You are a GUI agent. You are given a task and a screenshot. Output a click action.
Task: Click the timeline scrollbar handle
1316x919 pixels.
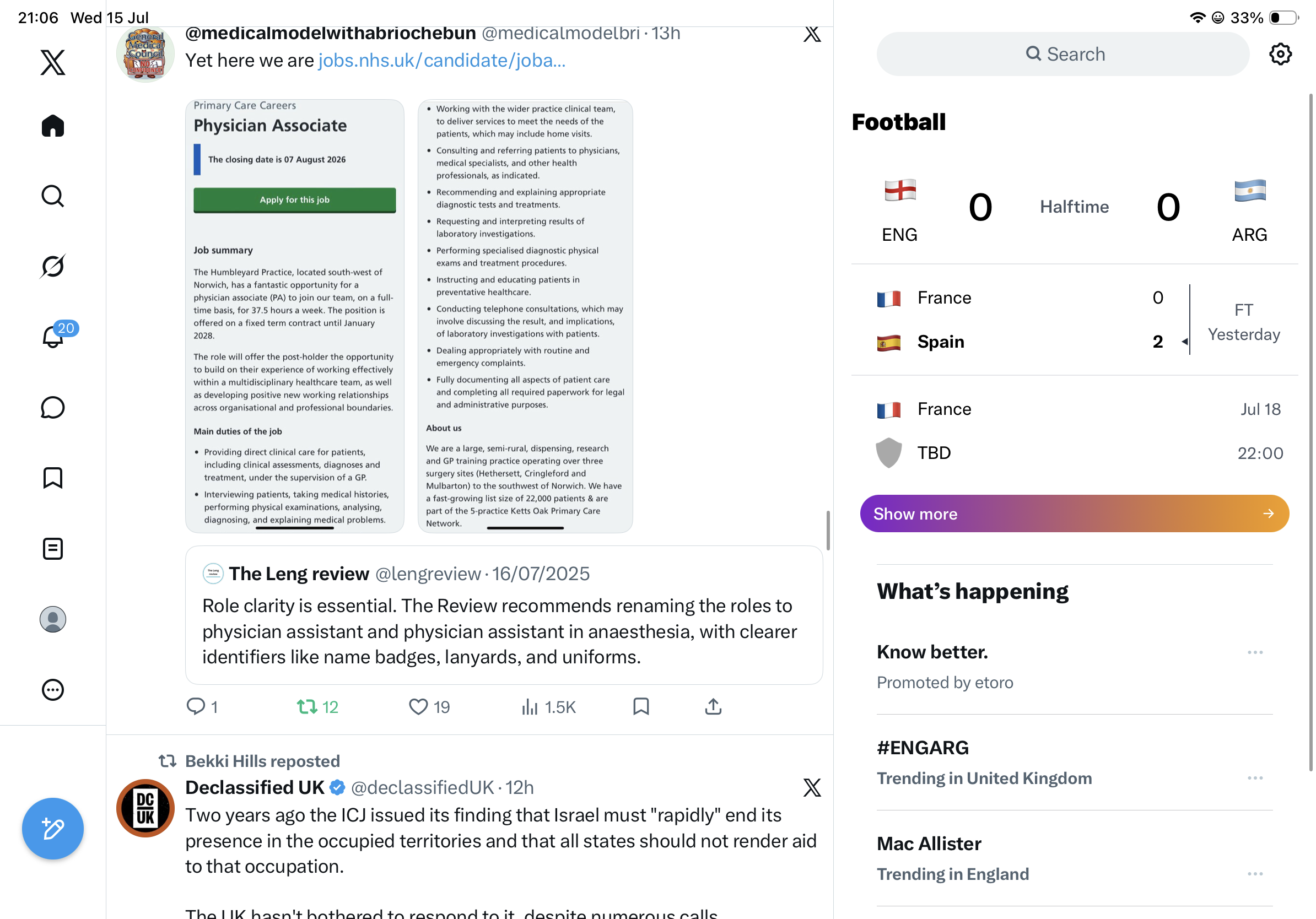coord(828,531)
